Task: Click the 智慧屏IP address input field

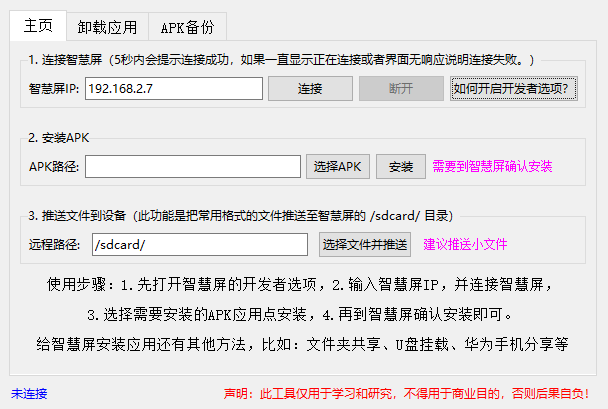Action: (x=173, y=88)
